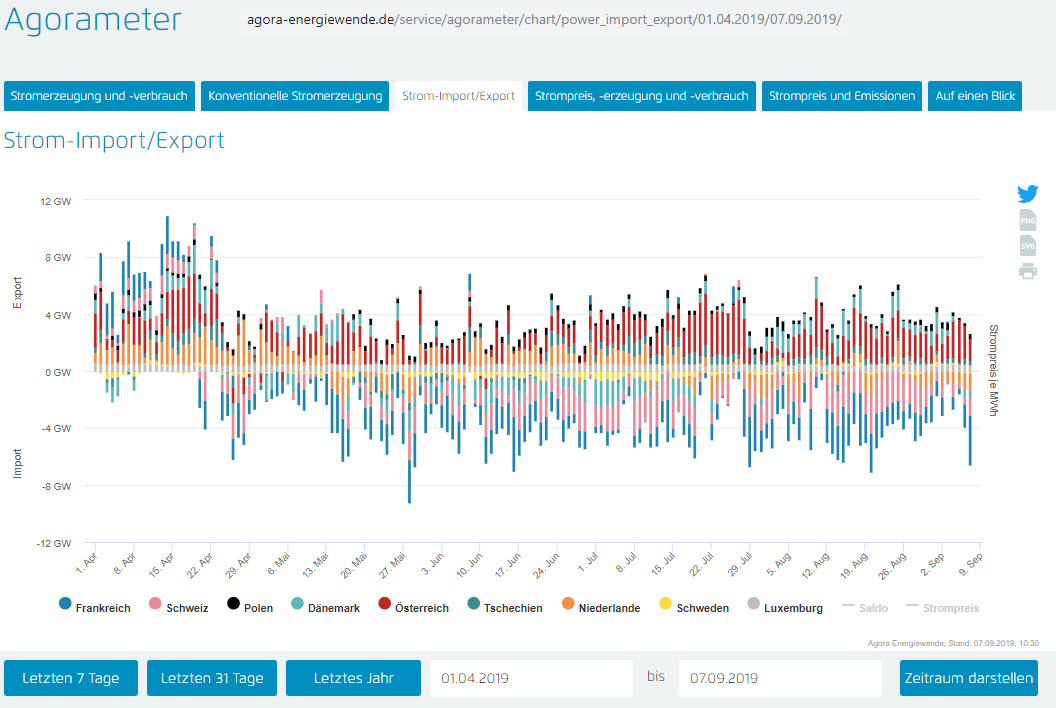The image size is (1056, 708).
Task: Switch to the Stromerzeugung und -verbrauch tab
Action: click(x=99, y=97)
